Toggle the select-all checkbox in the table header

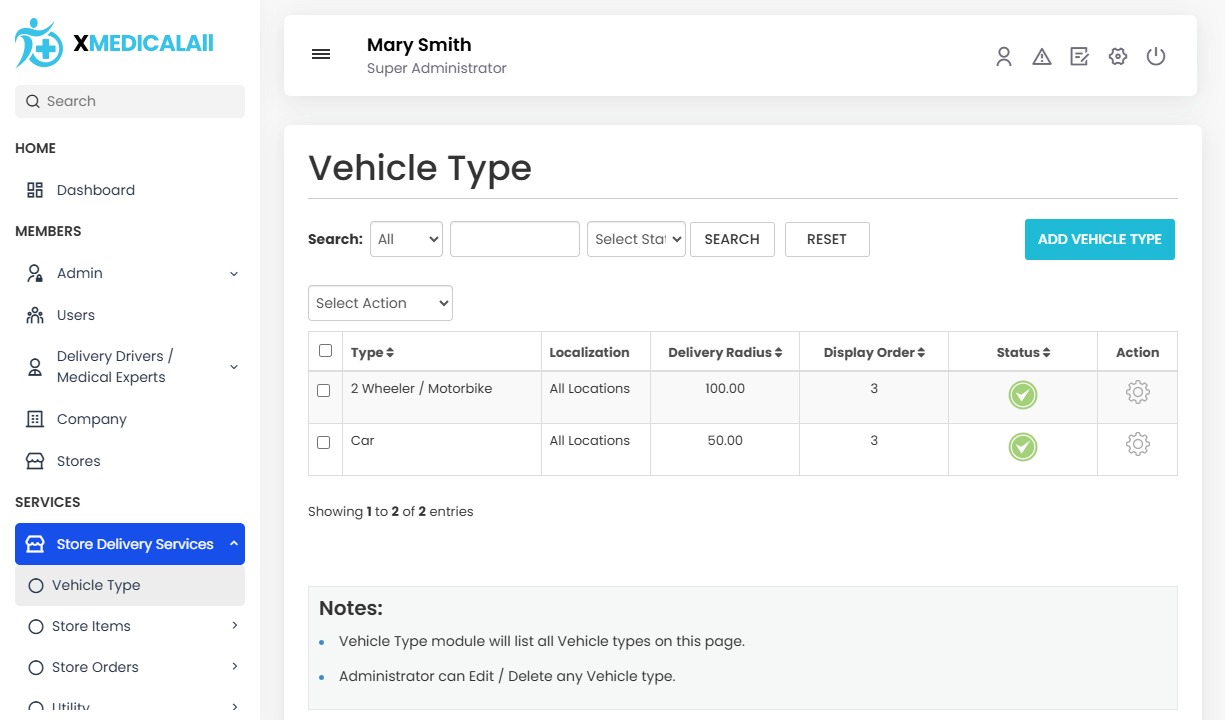pos(325,351)
